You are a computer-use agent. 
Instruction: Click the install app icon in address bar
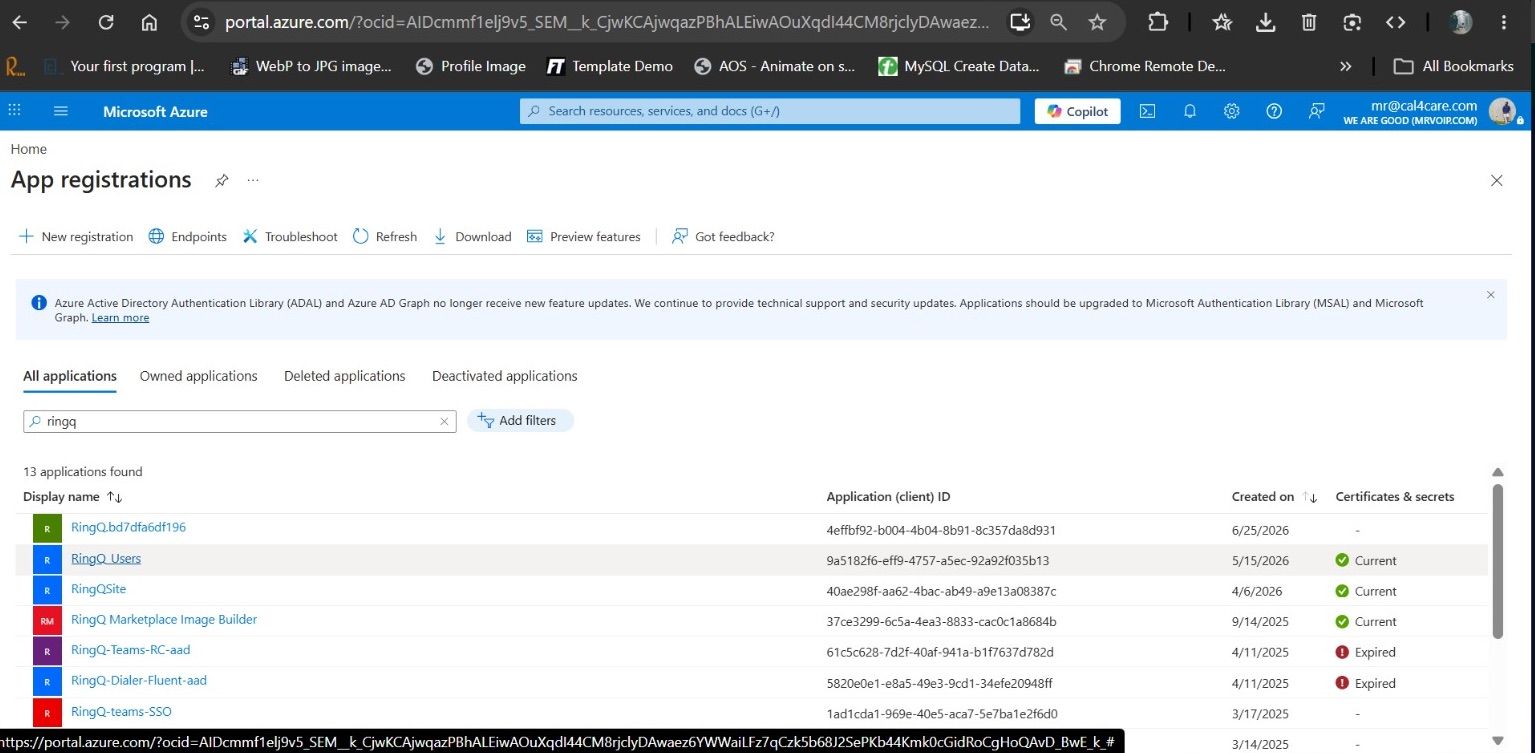[1019, 22]
